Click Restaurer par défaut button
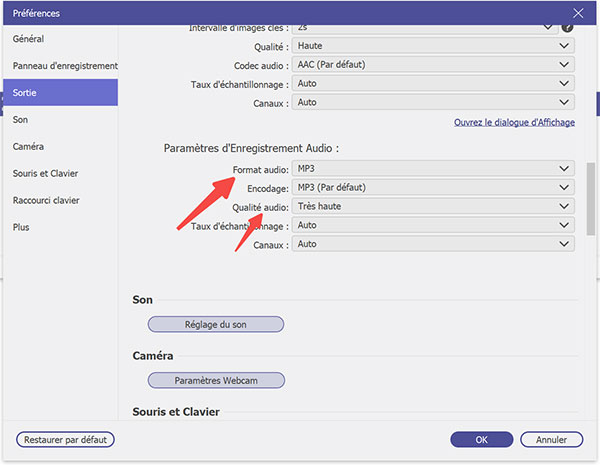Image resolution: width=600 pixels, height=465 pixels. tap(66, 439)
